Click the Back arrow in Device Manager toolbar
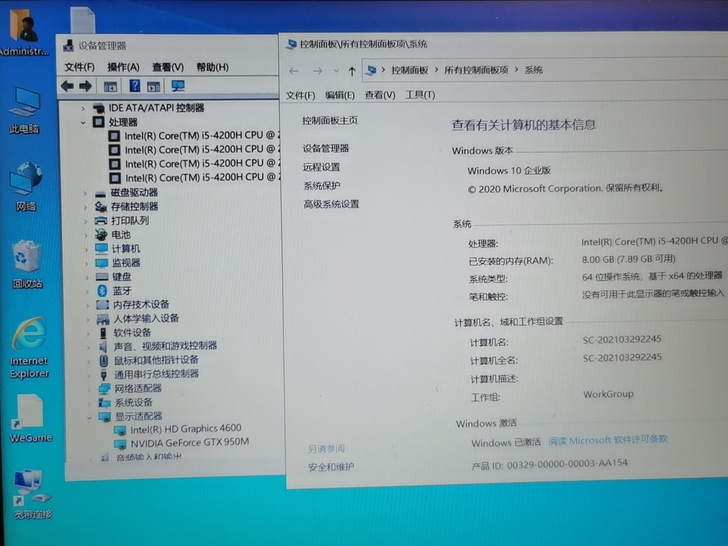 [x=67, y=86]
